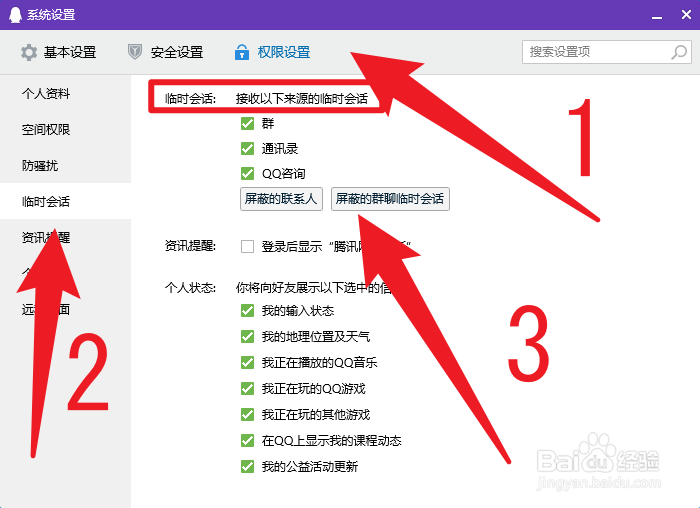This screenshot has width=700, height=508.
Task: Click the lock icon beside 权限设置
Action: [242, 52]
